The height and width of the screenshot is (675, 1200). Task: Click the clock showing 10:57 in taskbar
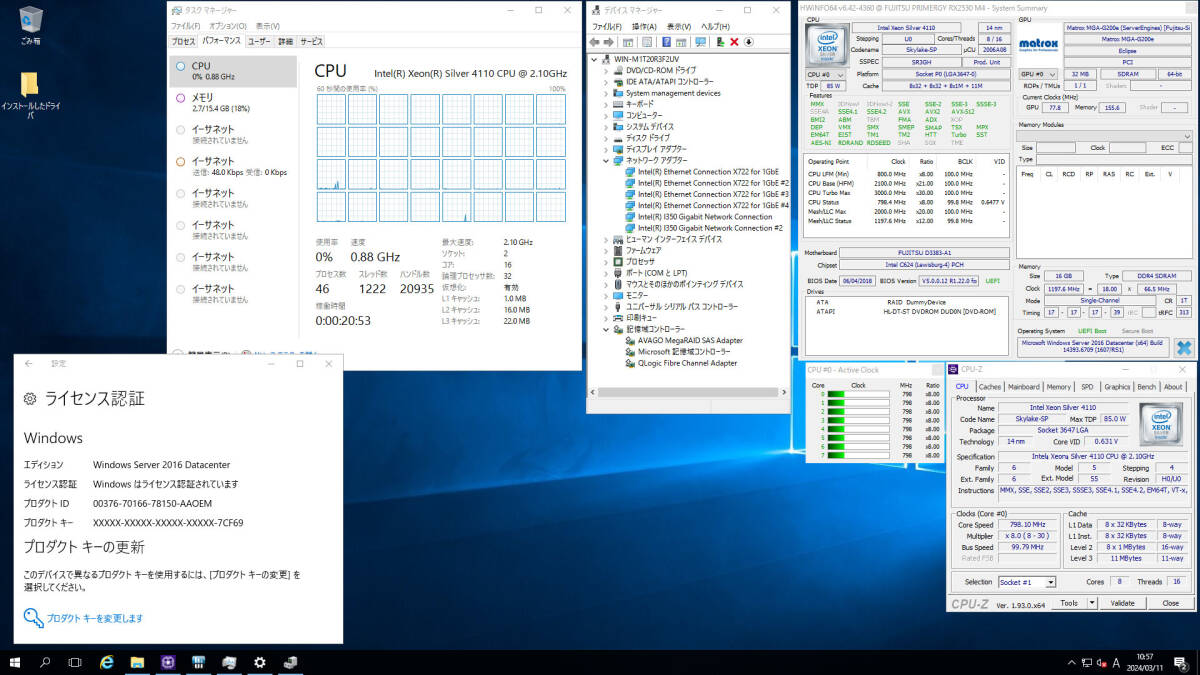1147,662
